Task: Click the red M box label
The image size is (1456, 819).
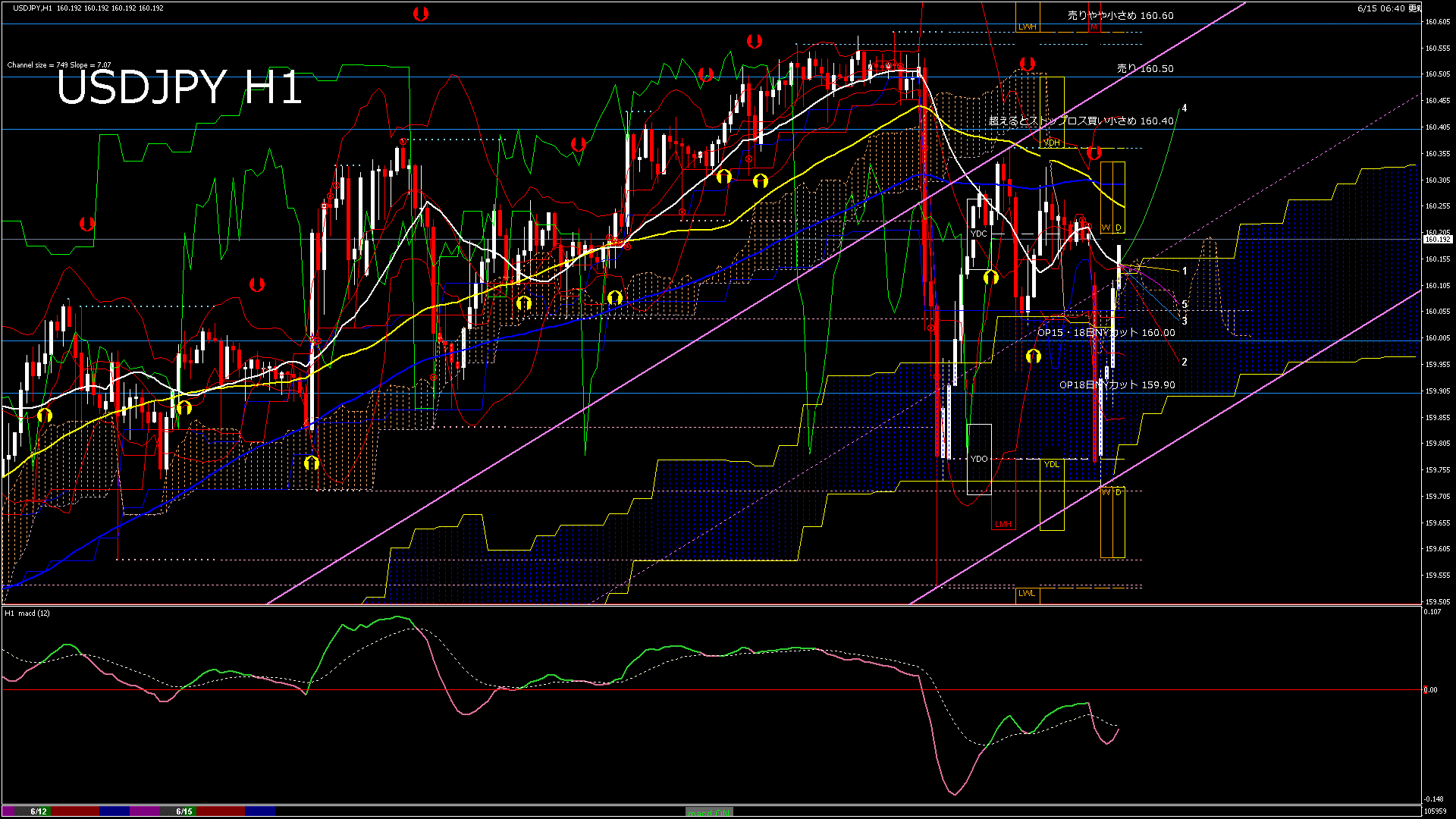Action: pos(1094,27)
